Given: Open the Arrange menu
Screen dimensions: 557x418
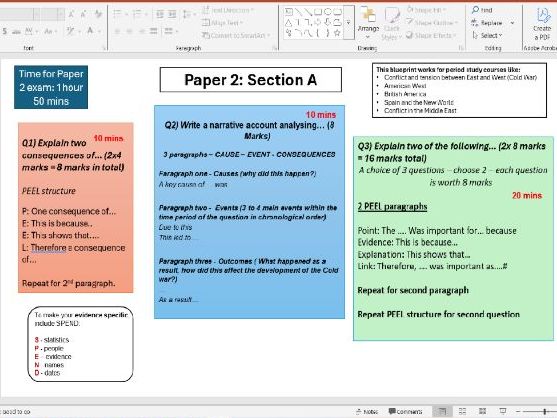Looking at the screenshot, I should click(x=368, y=23).
